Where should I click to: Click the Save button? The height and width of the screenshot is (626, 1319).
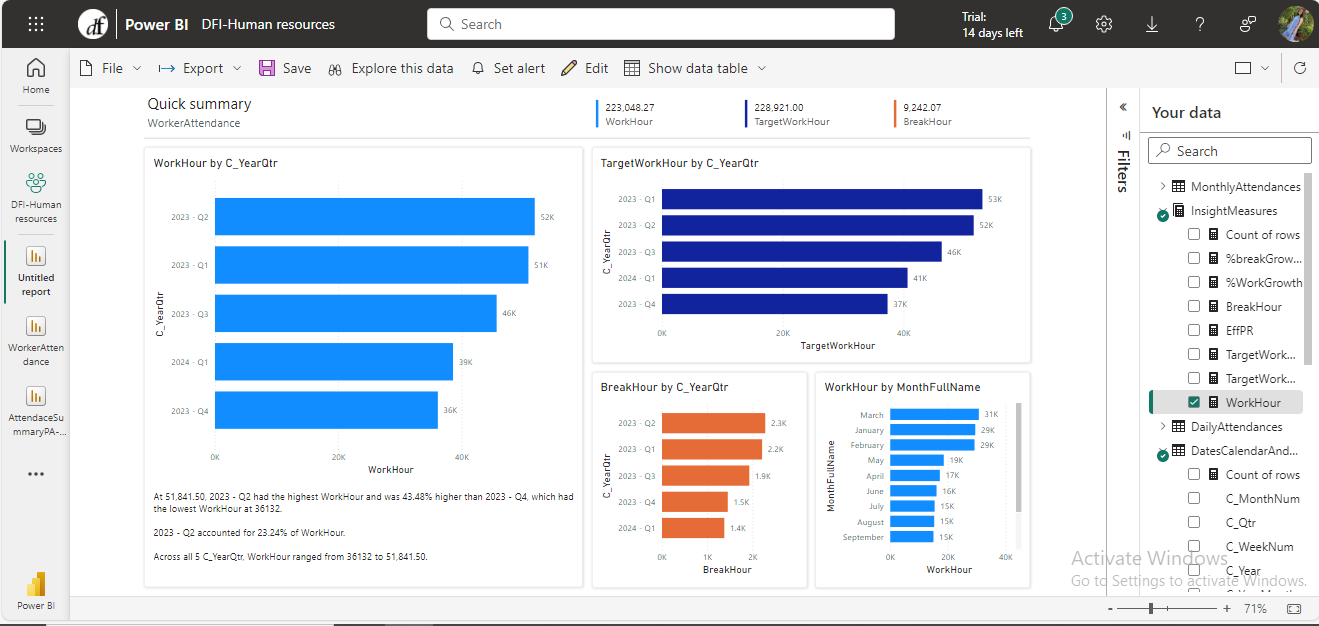point(285,68)
